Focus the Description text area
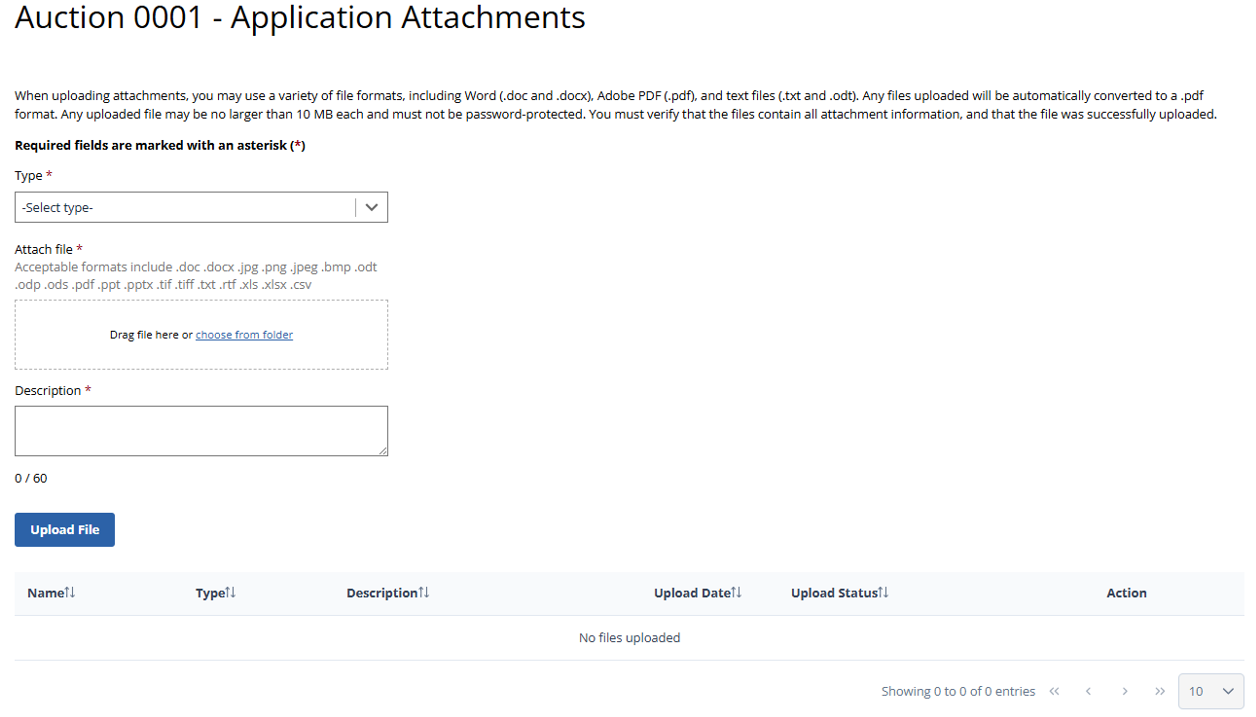The width and height of the screenshot is (1256, 717). tap(200, 431)
